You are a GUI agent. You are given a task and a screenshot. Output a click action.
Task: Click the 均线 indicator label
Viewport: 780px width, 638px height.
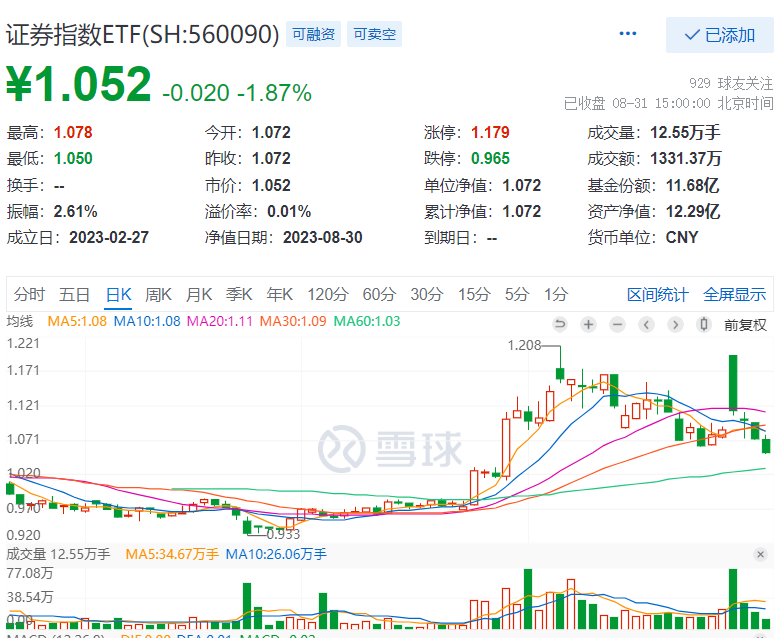pyautogui.click(x=19, y=321)
